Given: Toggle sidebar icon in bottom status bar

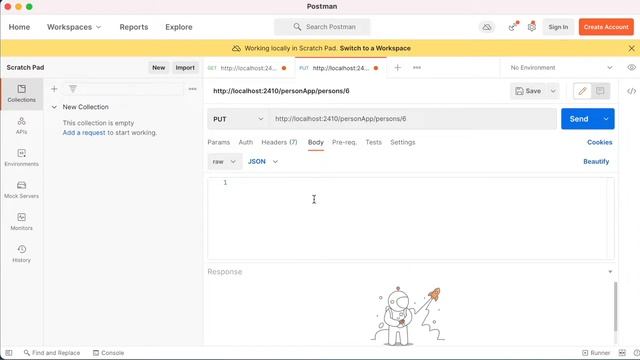Looking at the screenshot, I should pos(9,353).
